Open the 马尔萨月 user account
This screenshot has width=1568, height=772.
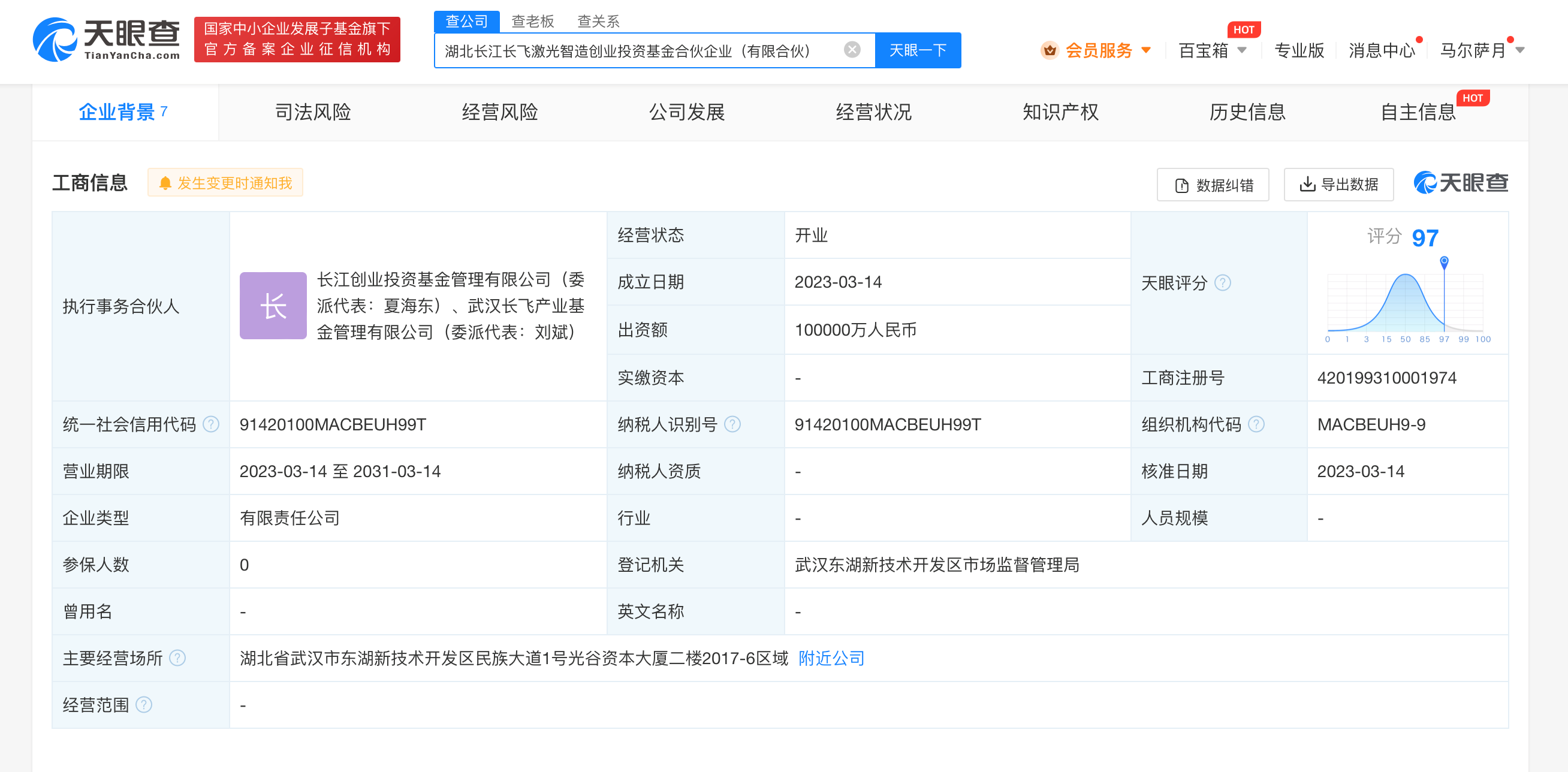[x=1473, y=50]
